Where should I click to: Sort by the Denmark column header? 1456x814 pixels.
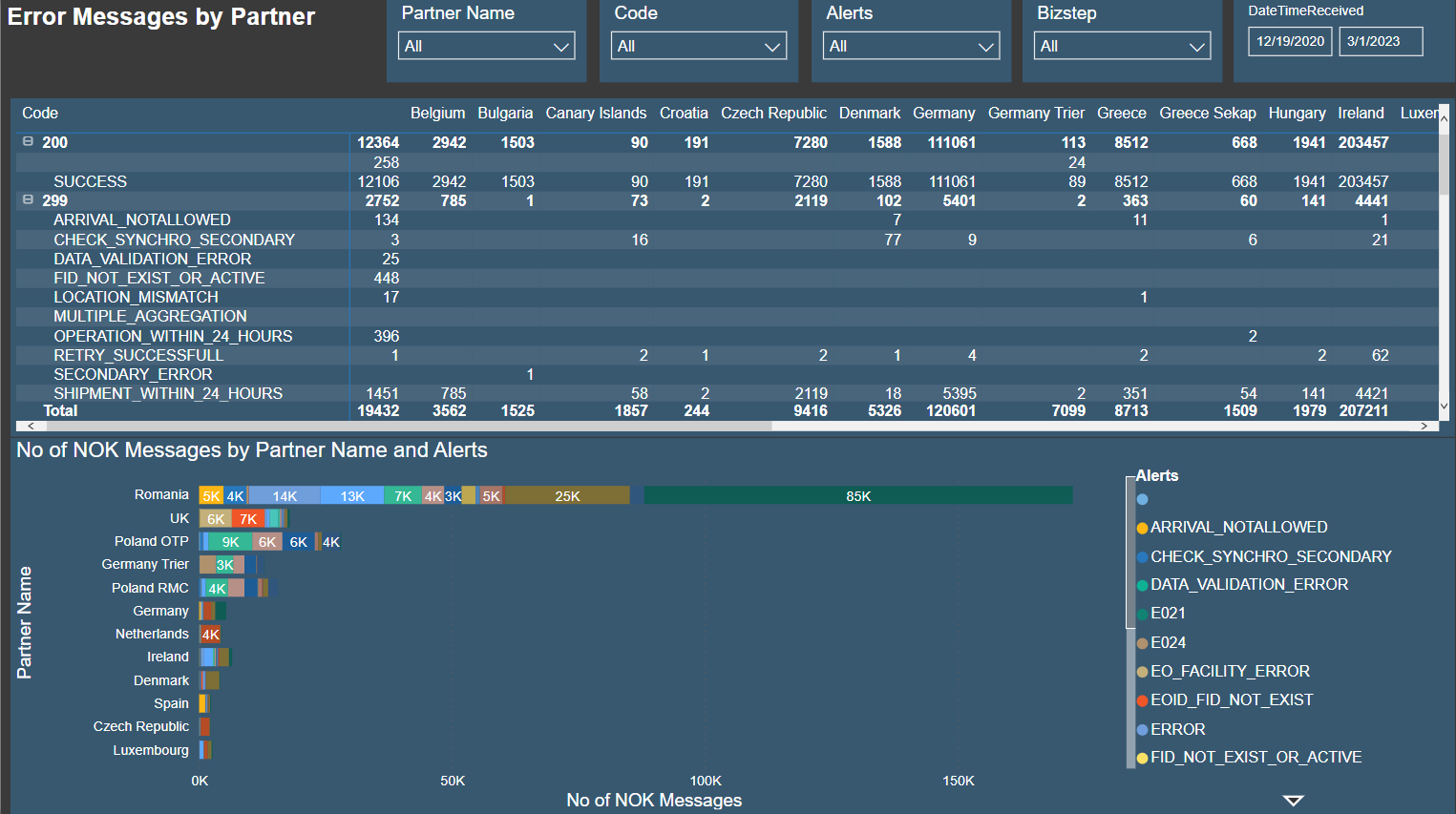tap(870, 113)
